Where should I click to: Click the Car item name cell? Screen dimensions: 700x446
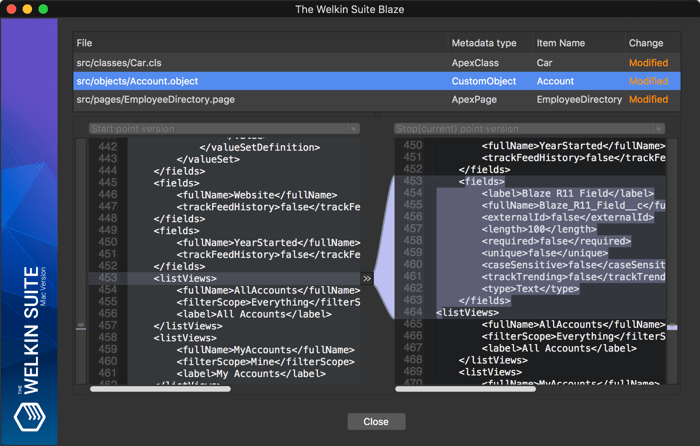coord(544,63)
